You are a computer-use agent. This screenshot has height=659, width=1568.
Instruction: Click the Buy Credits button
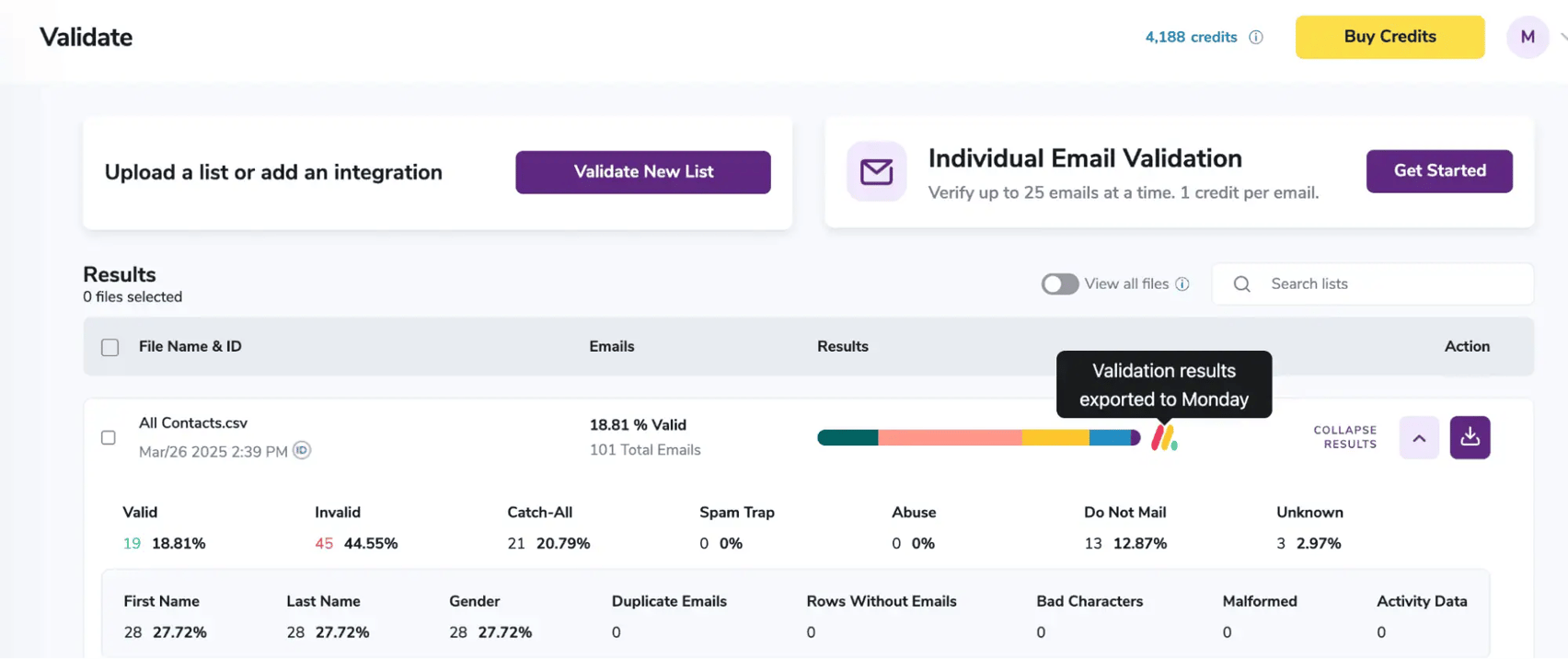(x=1389, y=37)
